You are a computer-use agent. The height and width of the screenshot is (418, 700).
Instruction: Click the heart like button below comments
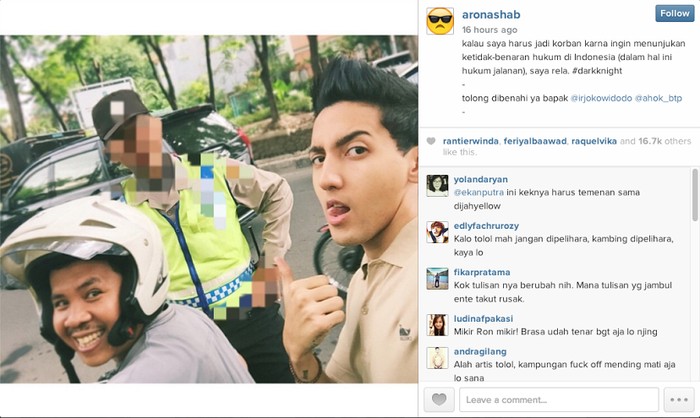coord(439,399)
